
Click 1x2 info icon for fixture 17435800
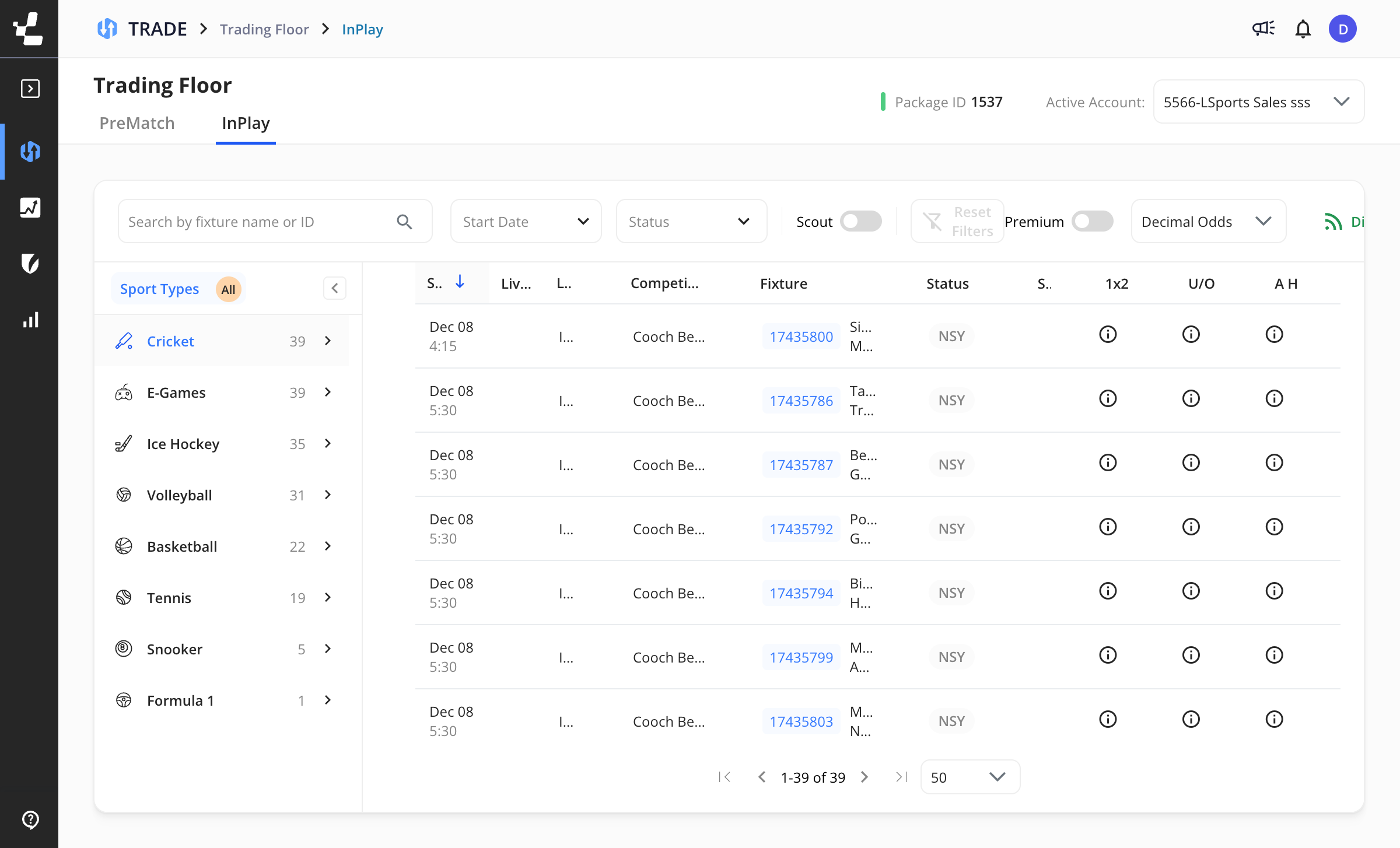coord(1108,335)
